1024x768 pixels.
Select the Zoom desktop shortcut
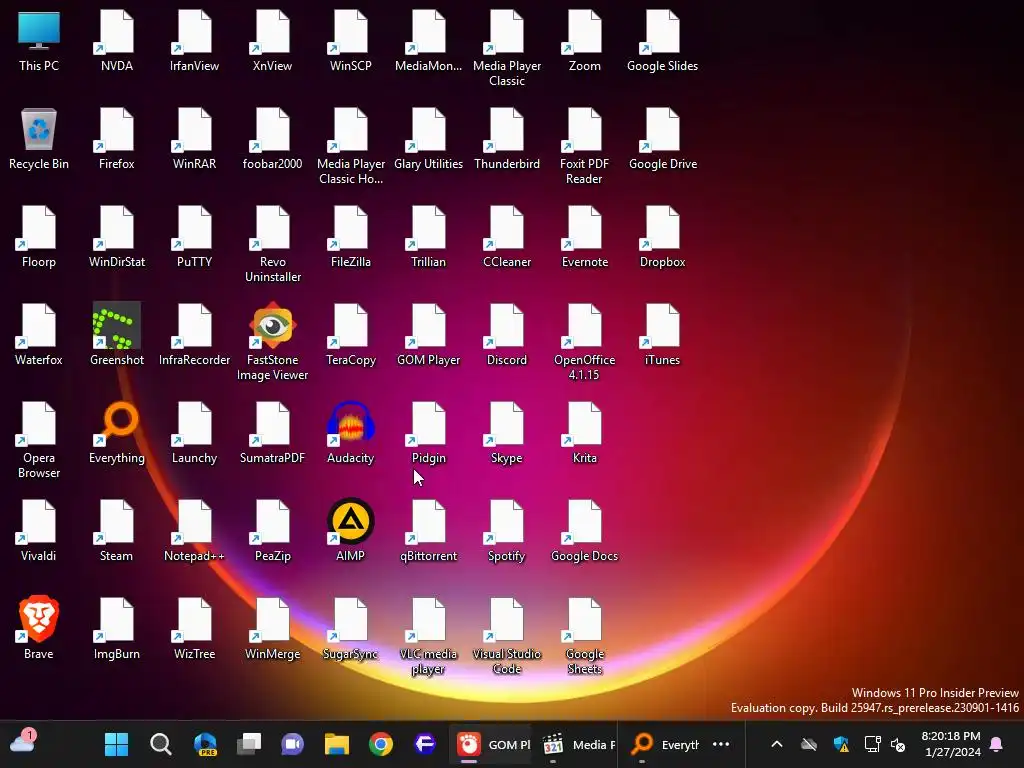tap(584, 40)
